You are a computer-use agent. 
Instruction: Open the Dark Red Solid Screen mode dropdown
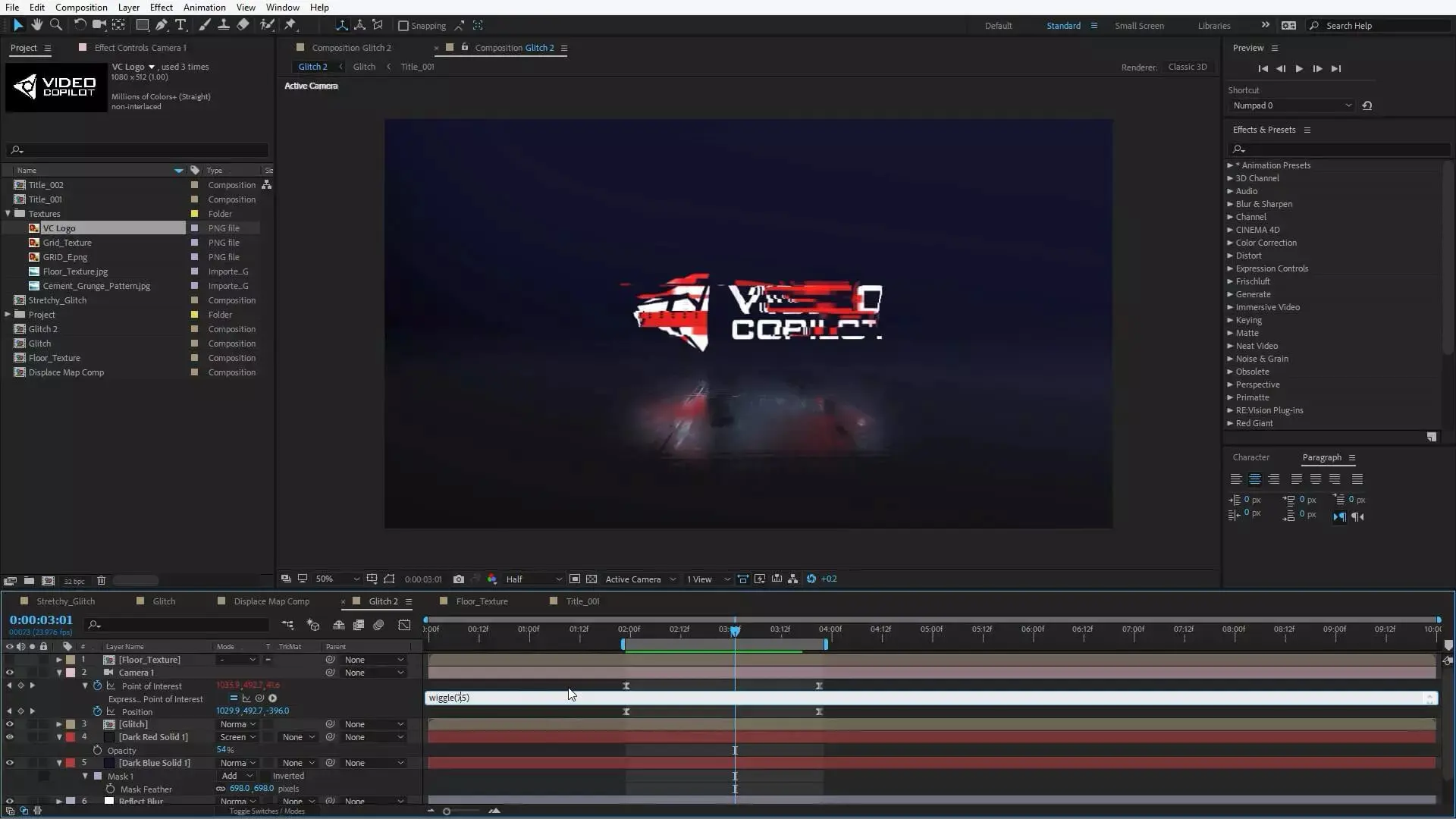[237, 738]
